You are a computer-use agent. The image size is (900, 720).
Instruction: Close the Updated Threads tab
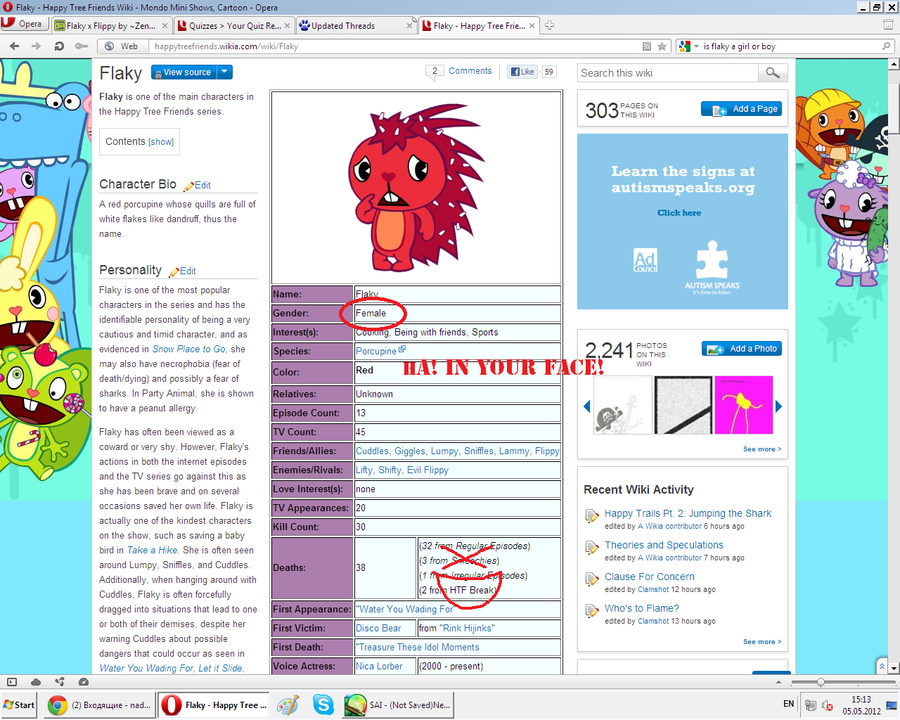coord(410,26)
